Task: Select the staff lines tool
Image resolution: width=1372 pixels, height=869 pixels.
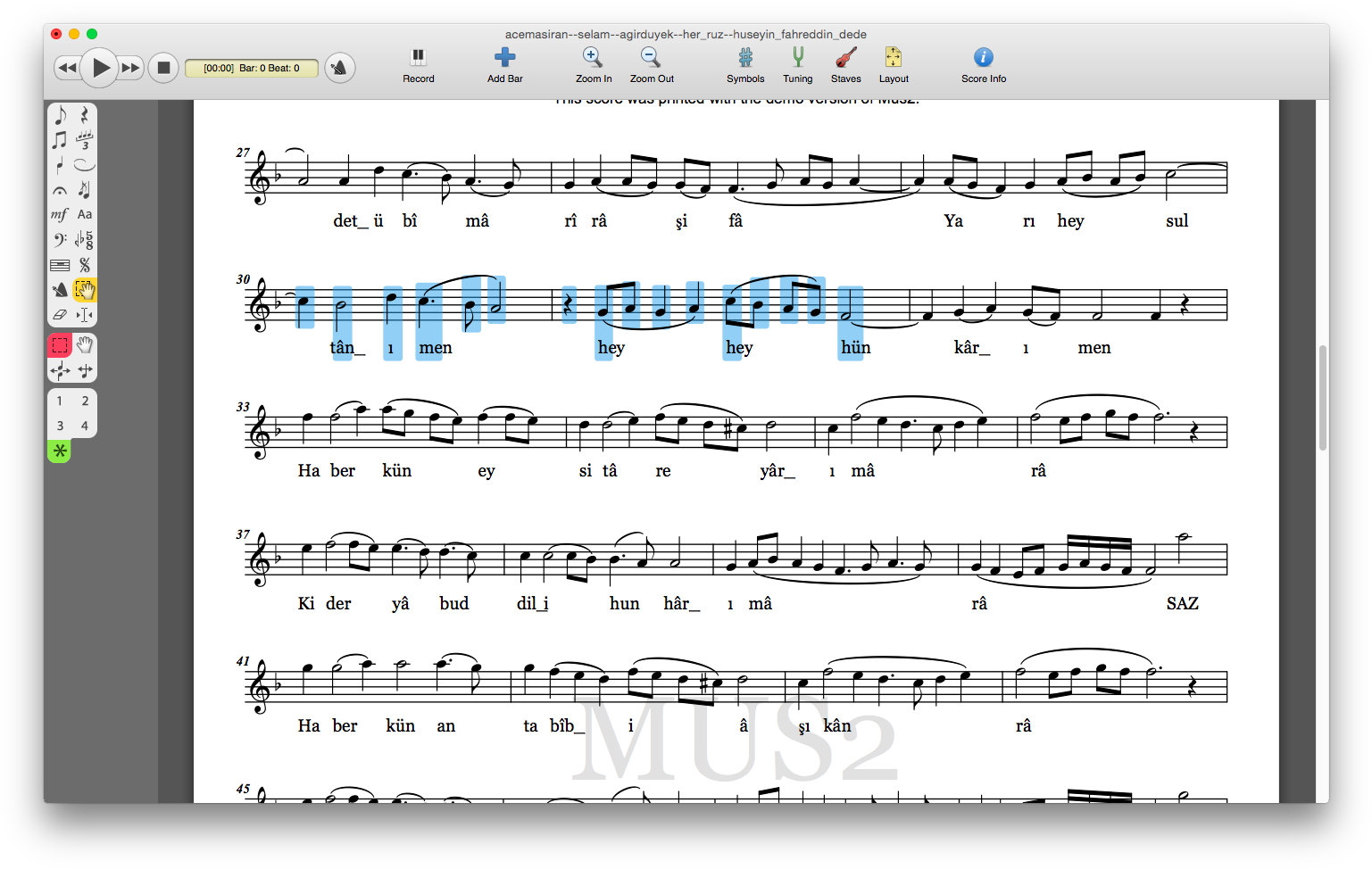Action: click(60, 265)
